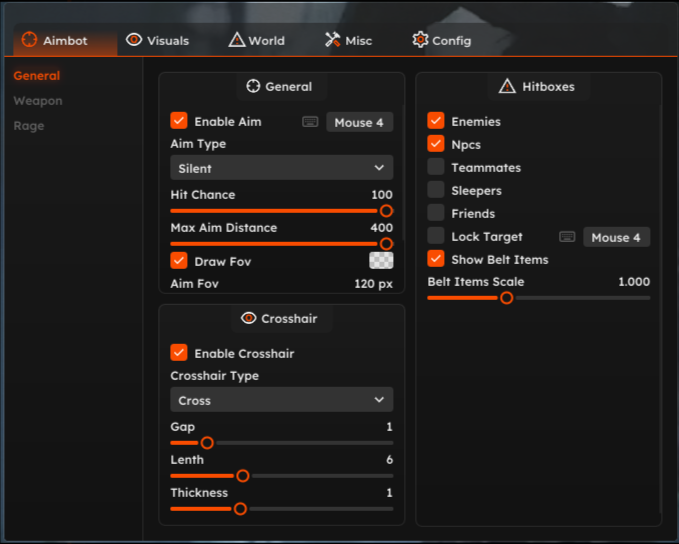Click the tools icon on Misc tab

tap(333, 40)
